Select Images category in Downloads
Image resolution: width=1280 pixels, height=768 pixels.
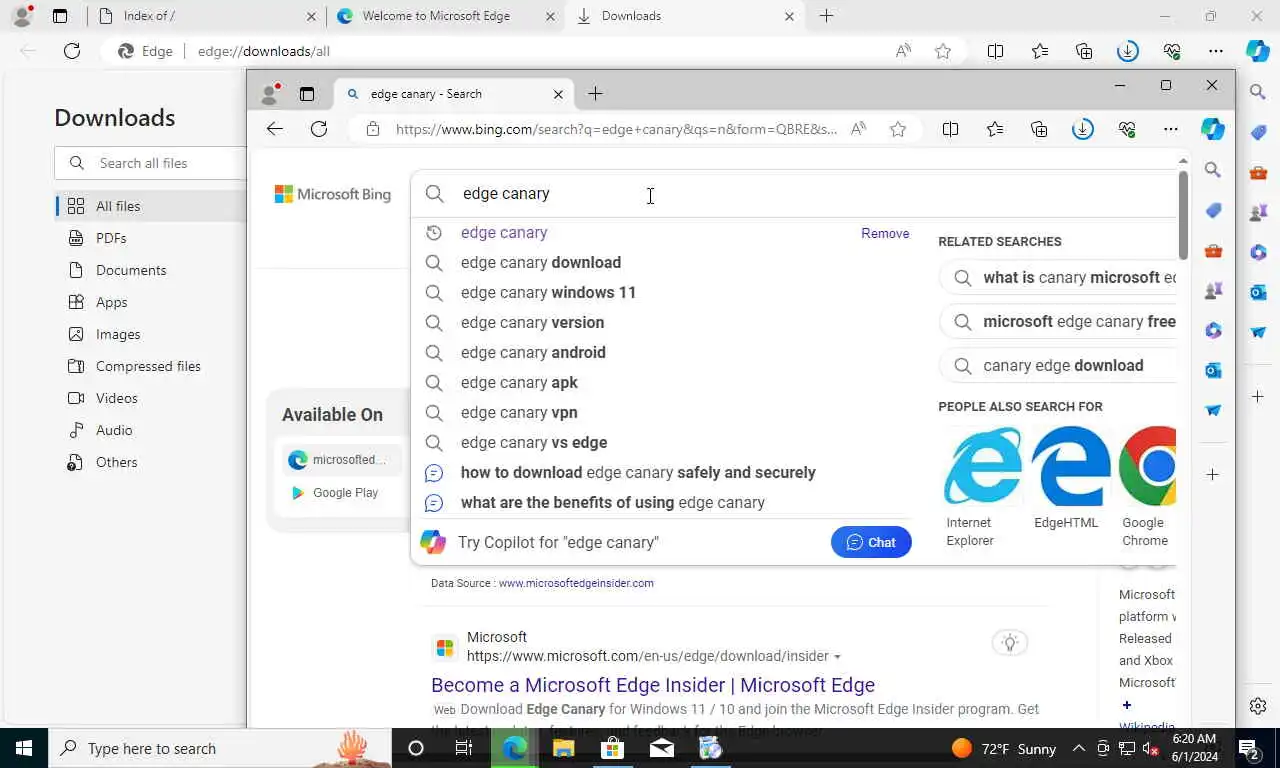click(x=150, y=334)
